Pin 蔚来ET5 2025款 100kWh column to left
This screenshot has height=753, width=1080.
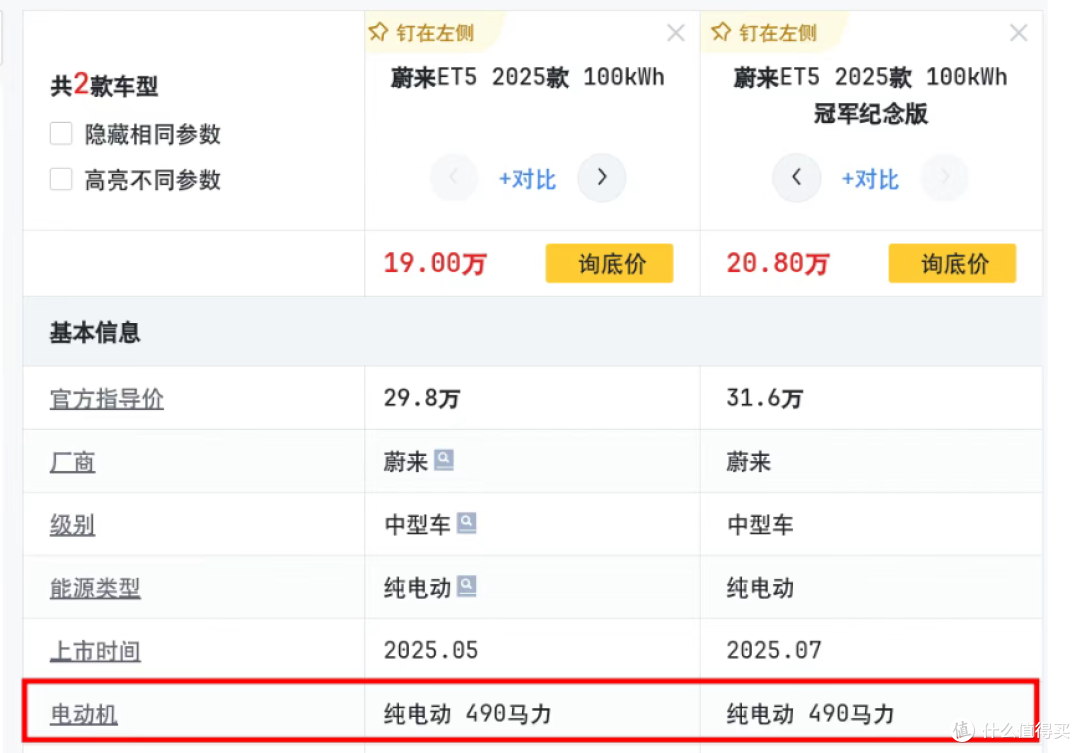[422, 32]
